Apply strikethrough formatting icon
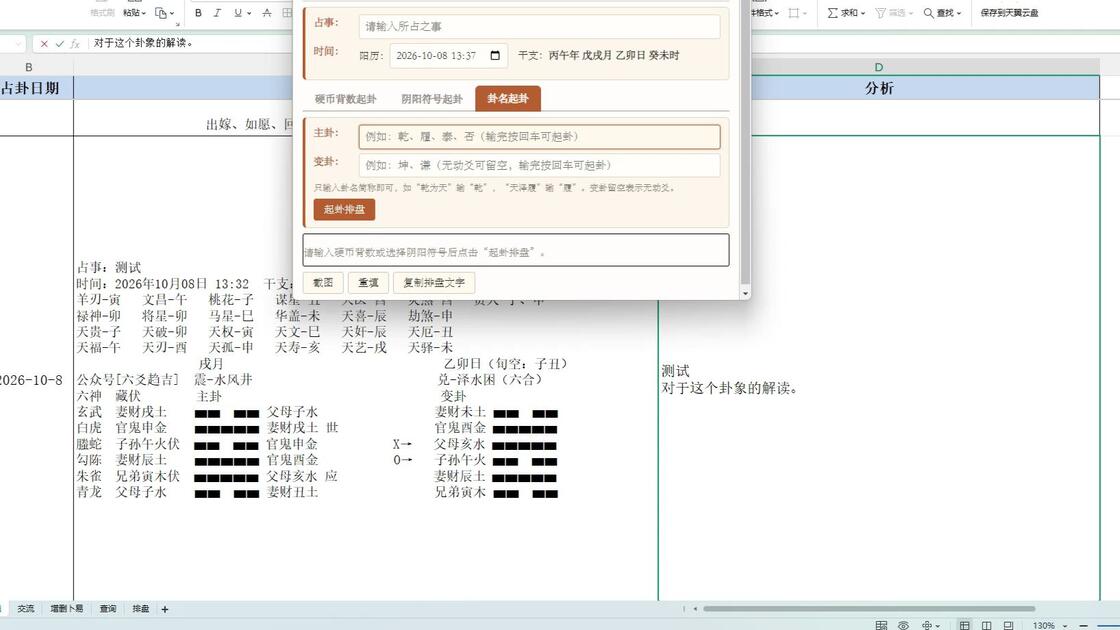 (x=266, y=13)
